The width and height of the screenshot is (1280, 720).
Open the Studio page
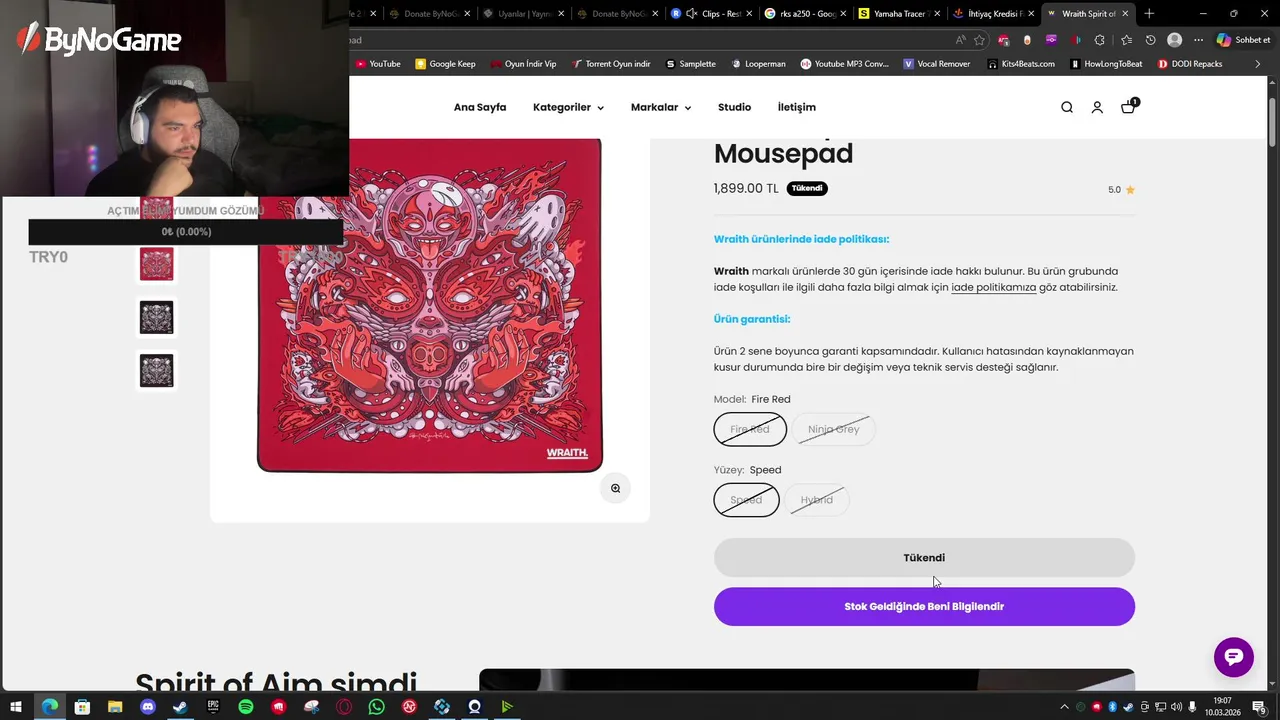pos(734,107)
